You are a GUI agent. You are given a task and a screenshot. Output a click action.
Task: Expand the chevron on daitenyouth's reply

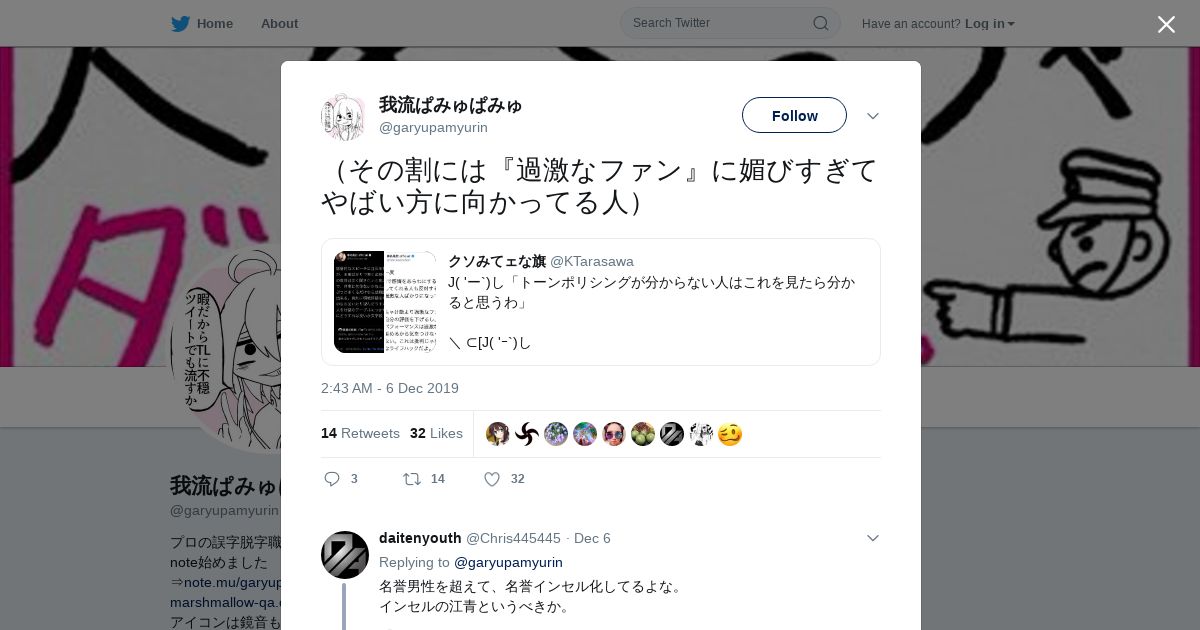[x=872, y=538]
